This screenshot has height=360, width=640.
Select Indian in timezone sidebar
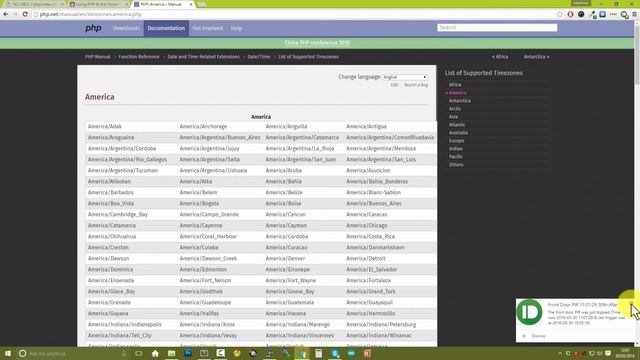click(x=456, y=149)
